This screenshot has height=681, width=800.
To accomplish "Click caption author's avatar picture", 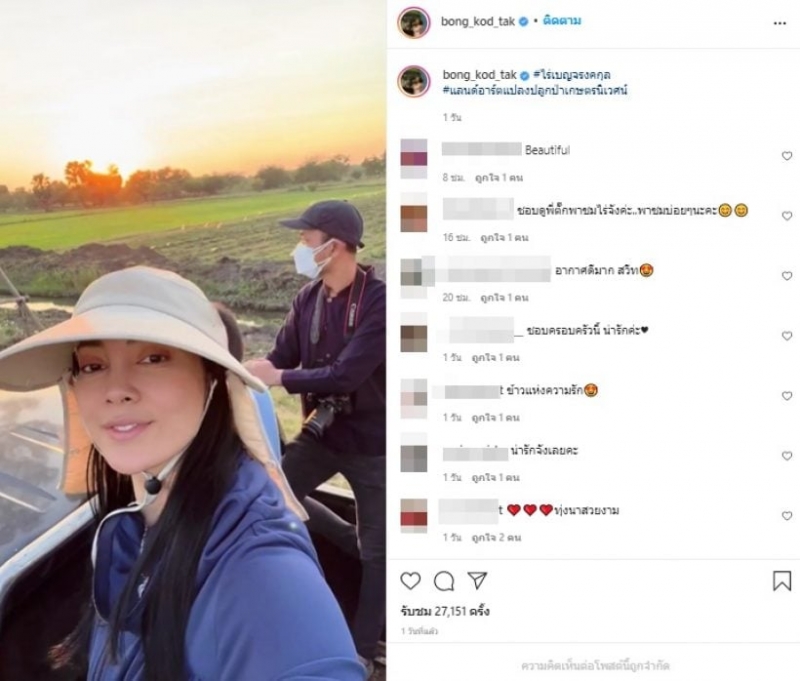I will tap(414, 82).
